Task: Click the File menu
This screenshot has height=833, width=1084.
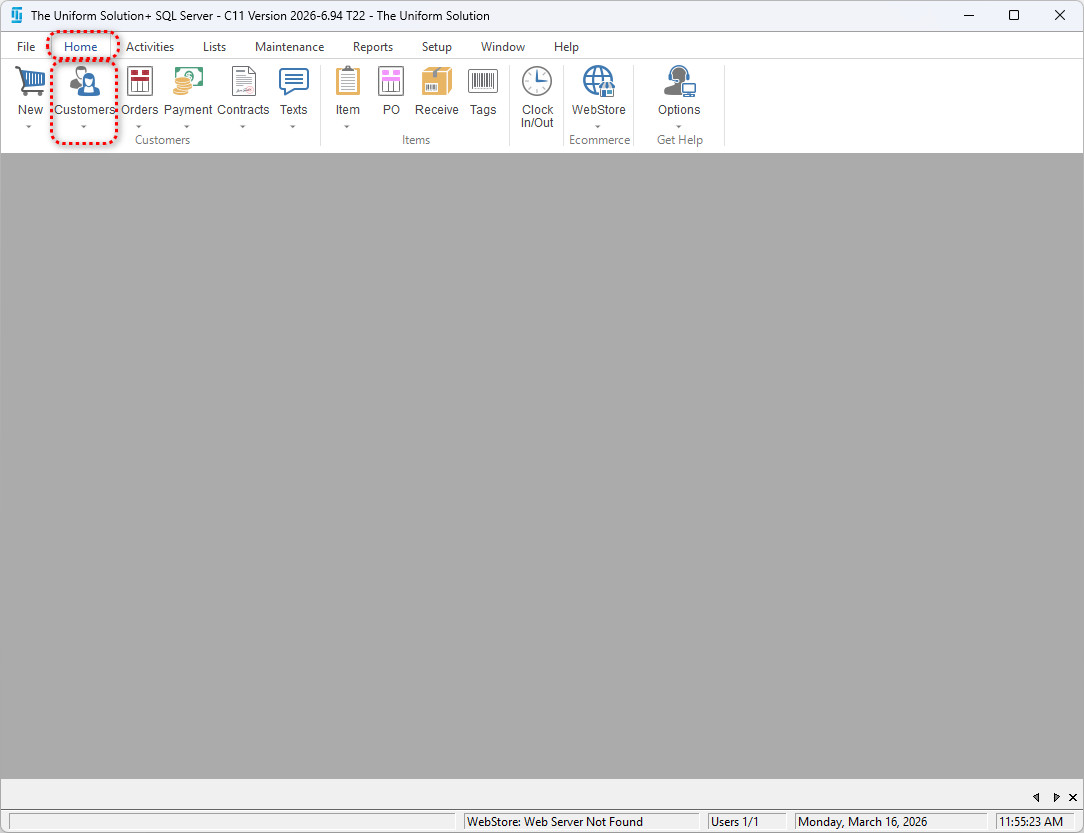Action: 26,47
